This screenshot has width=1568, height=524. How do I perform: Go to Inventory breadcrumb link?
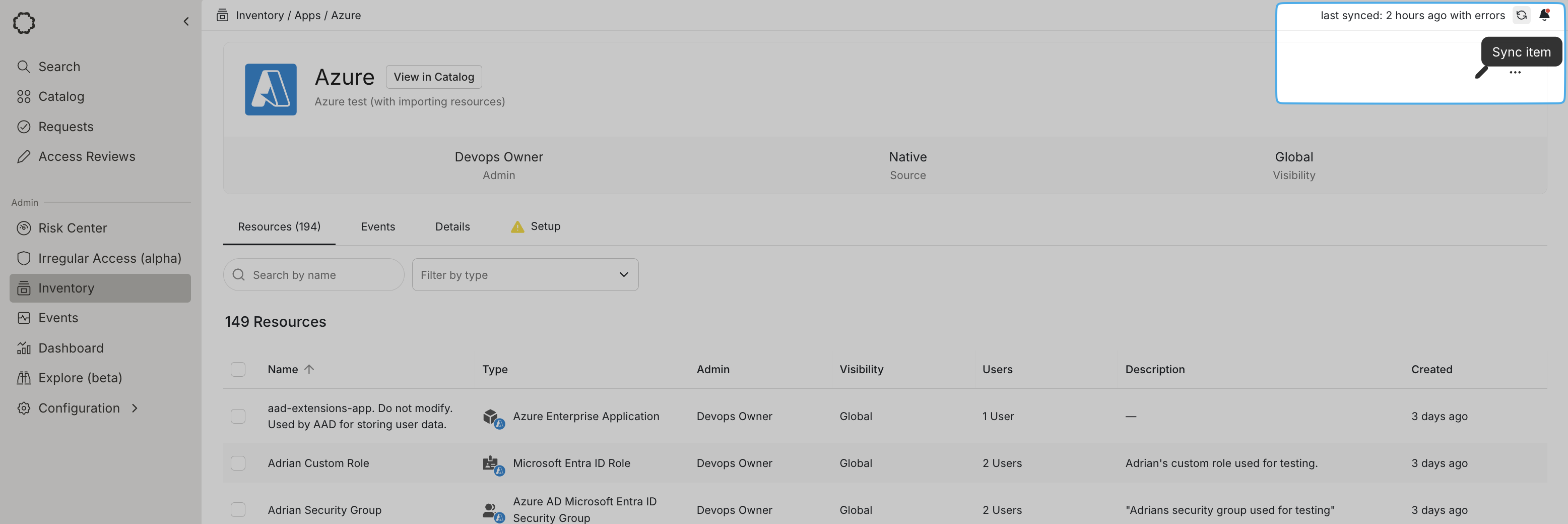tap(259, 15)
